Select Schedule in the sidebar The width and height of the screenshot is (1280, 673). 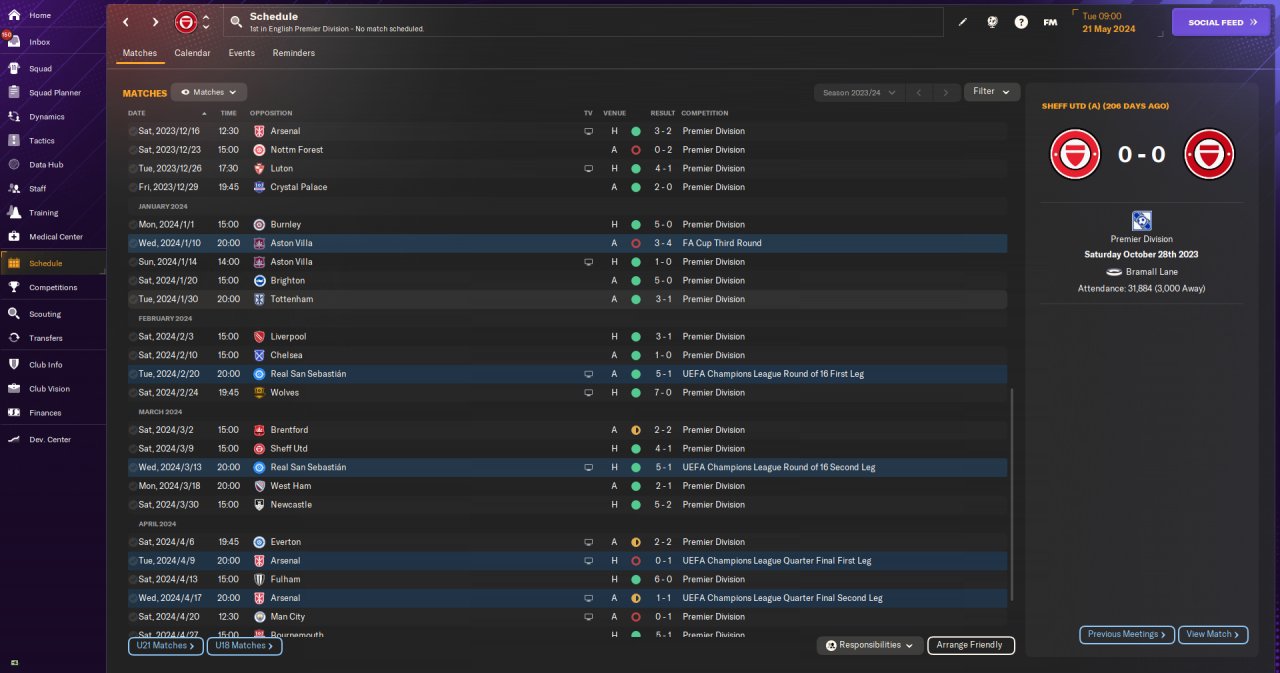coord(53,263)
